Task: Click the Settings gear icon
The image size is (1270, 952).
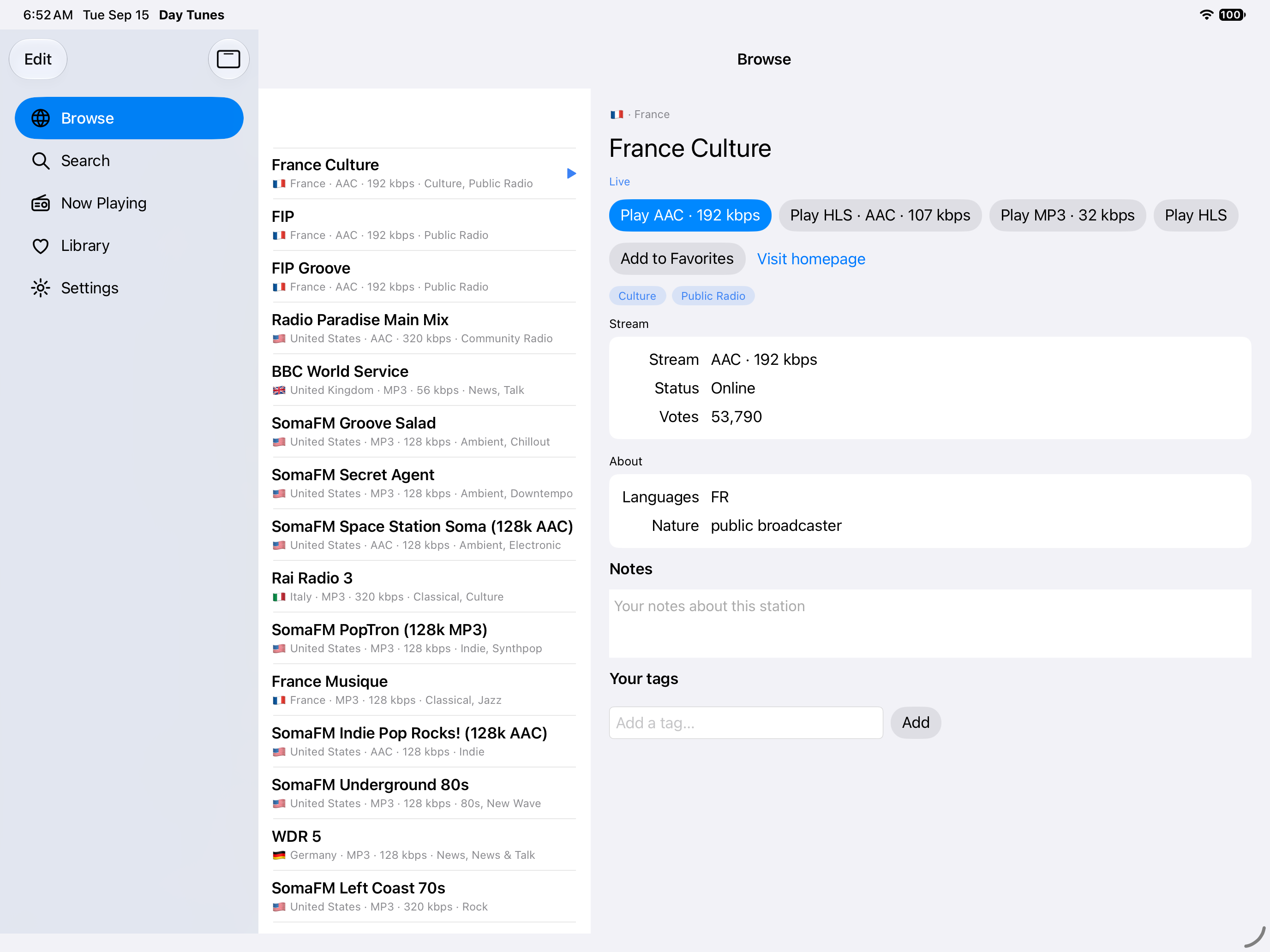Action: coord(41,288)
